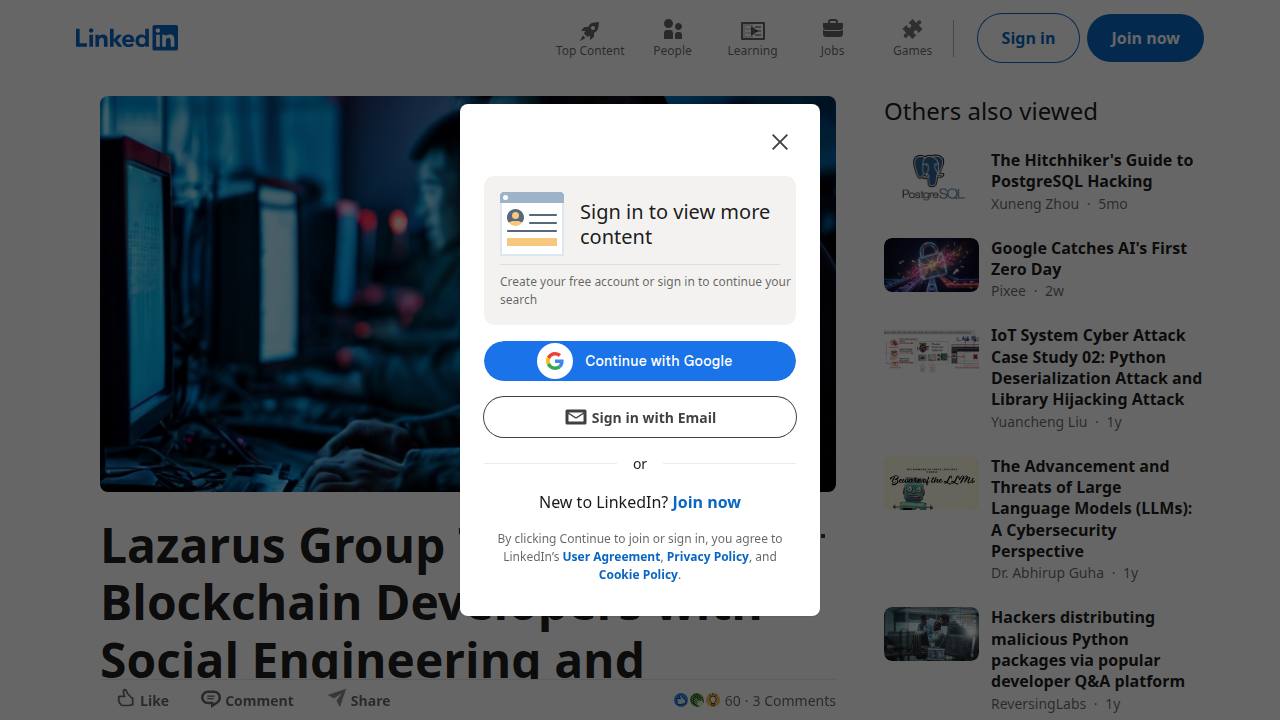
Task: Click publisher name Pixee
Action: point(1008,291)
